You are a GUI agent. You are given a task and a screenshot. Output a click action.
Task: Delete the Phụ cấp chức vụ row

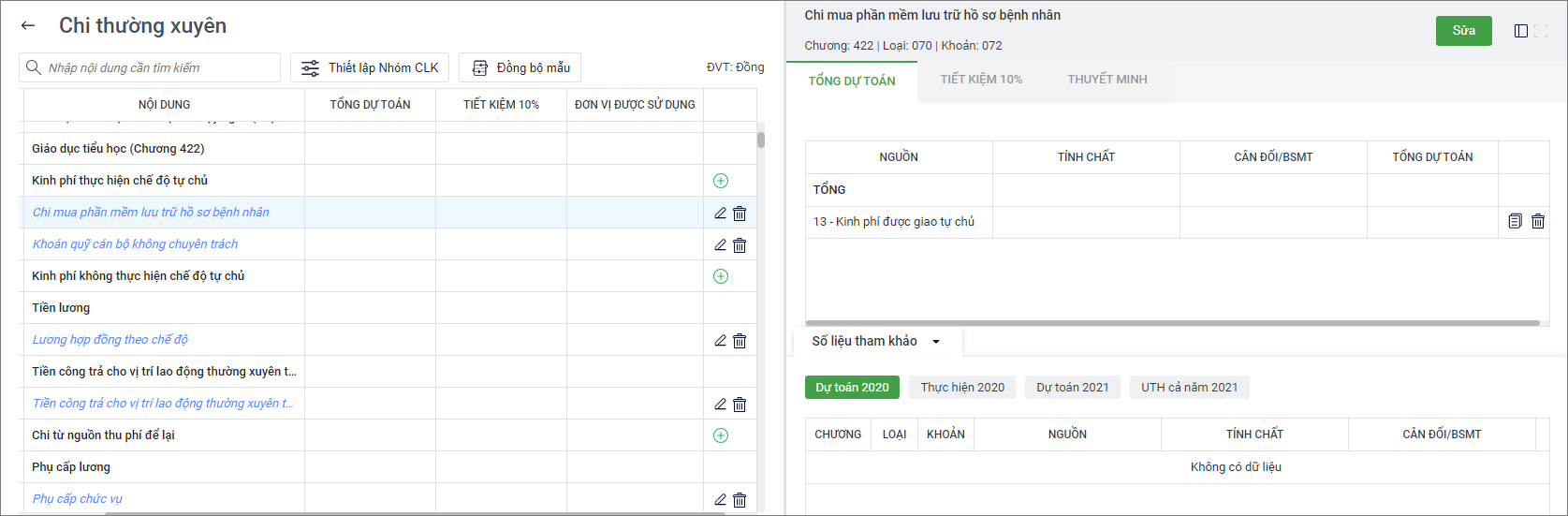click(x=740, y=500)
